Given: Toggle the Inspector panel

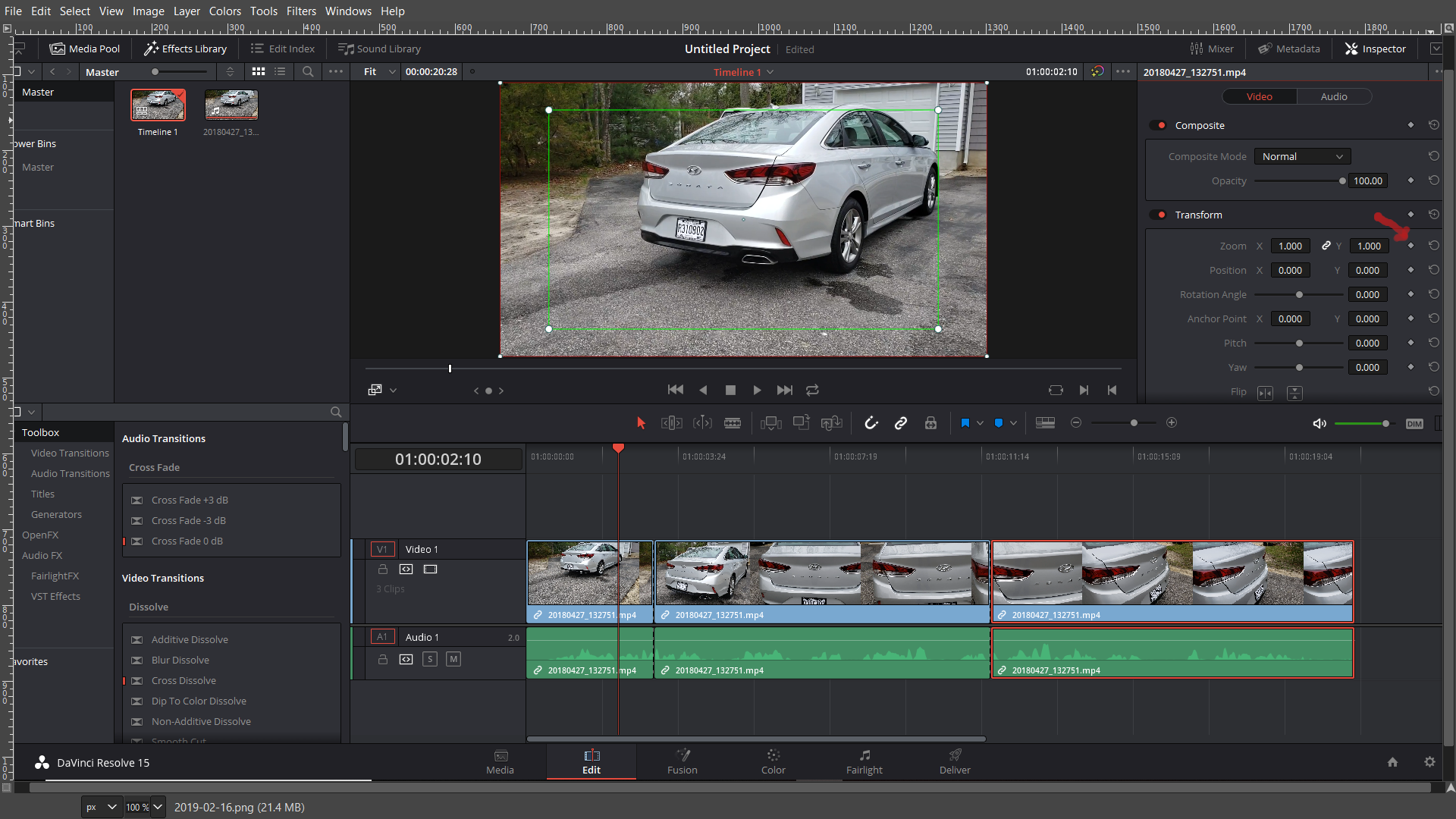Looking at the screenshot, I should pos(1376,49).
